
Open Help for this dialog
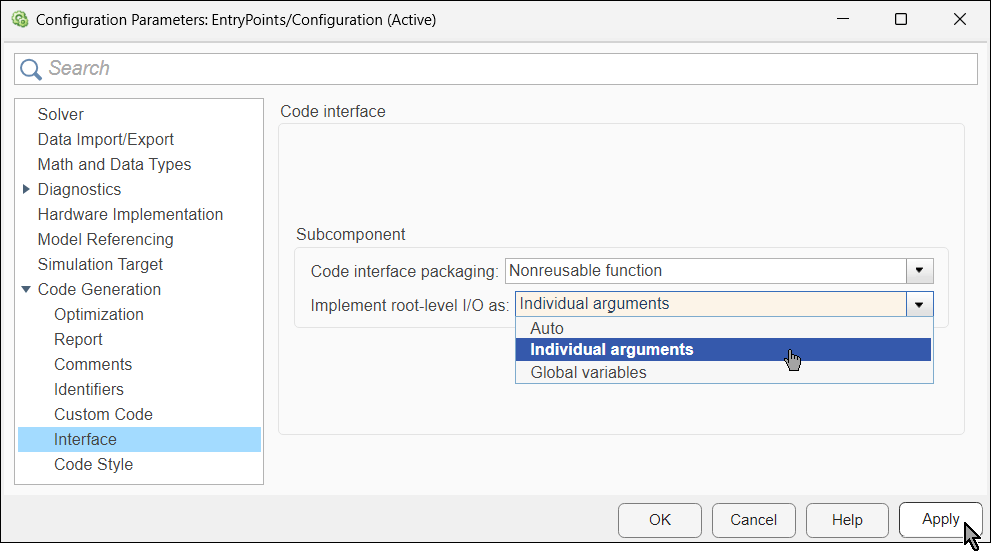pos(847,520)
